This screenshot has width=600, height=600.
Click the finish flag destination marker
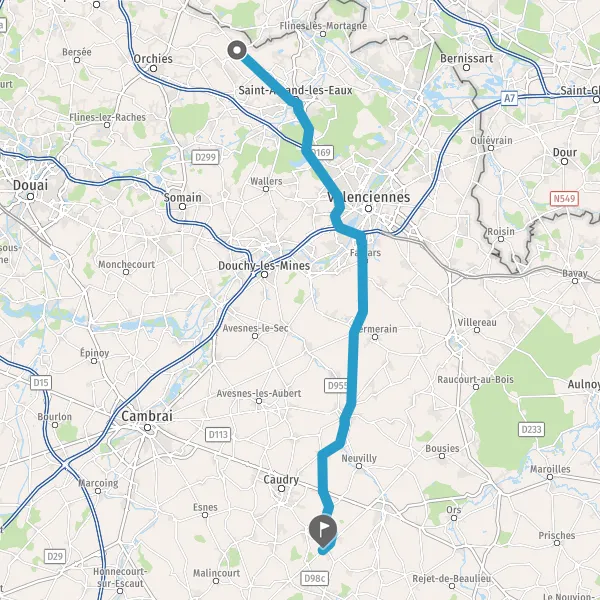(323, 531)
